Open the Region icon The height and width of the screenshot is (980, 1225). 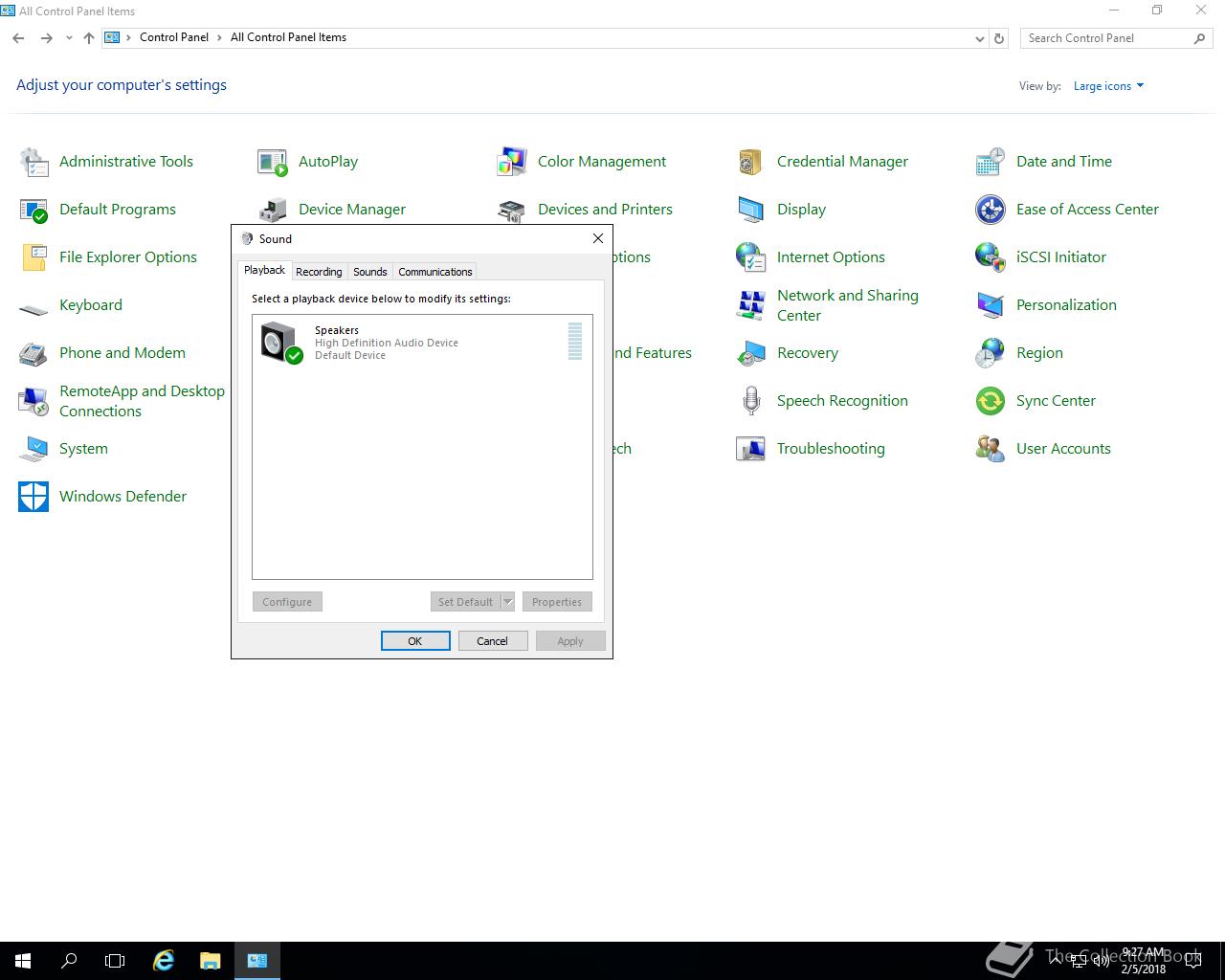click(x=991, y=353)
